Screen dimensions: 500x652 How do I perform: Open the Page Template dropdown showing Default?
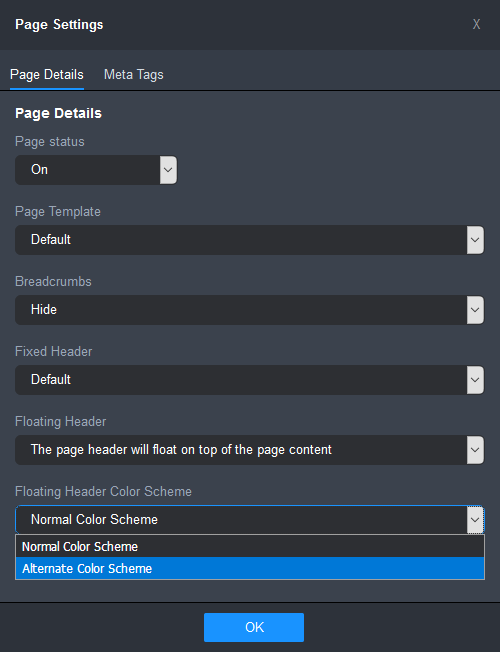[250, 240]
